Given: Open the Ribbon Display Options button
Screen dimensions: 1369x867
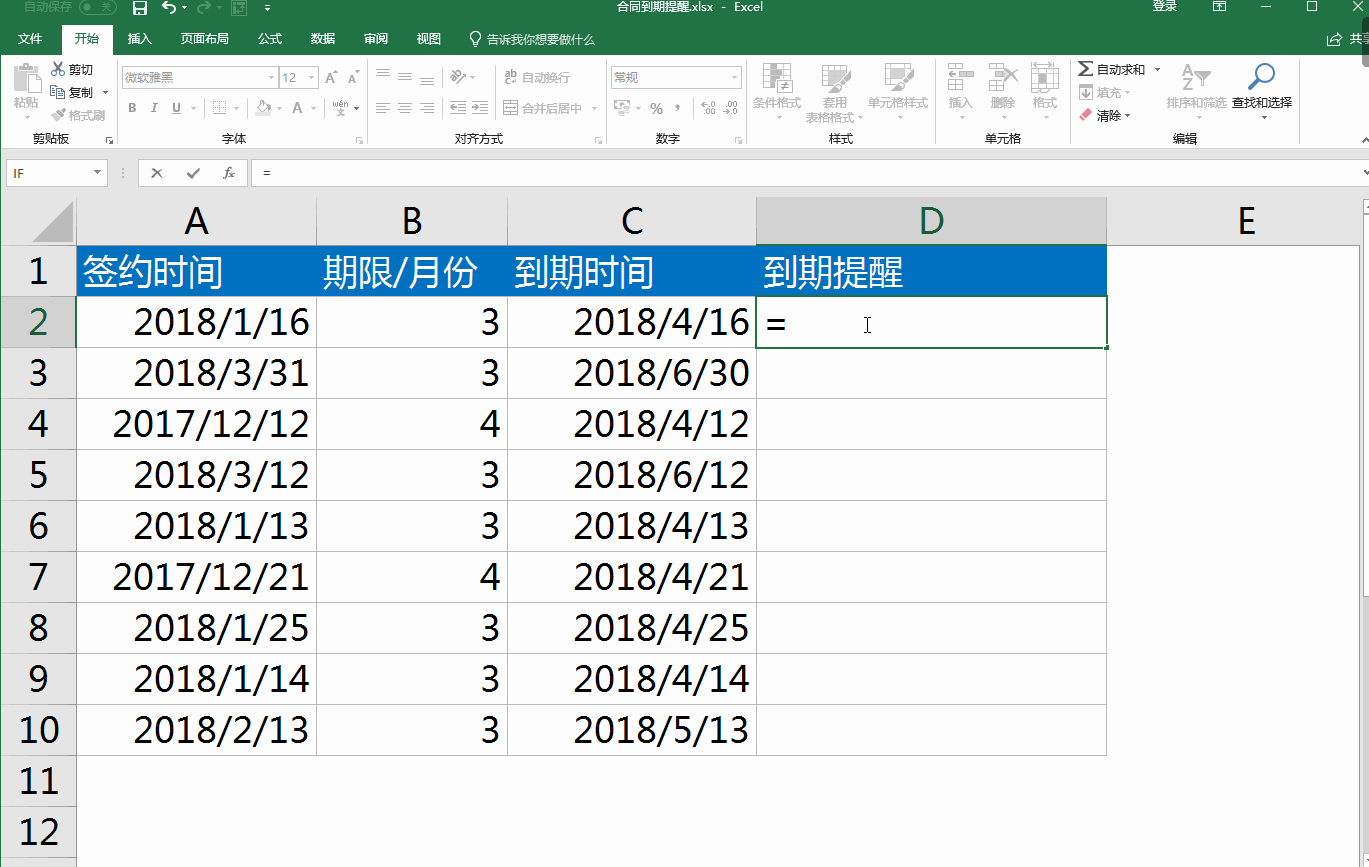Looking at the screenshot, I should click(1219, 7).
